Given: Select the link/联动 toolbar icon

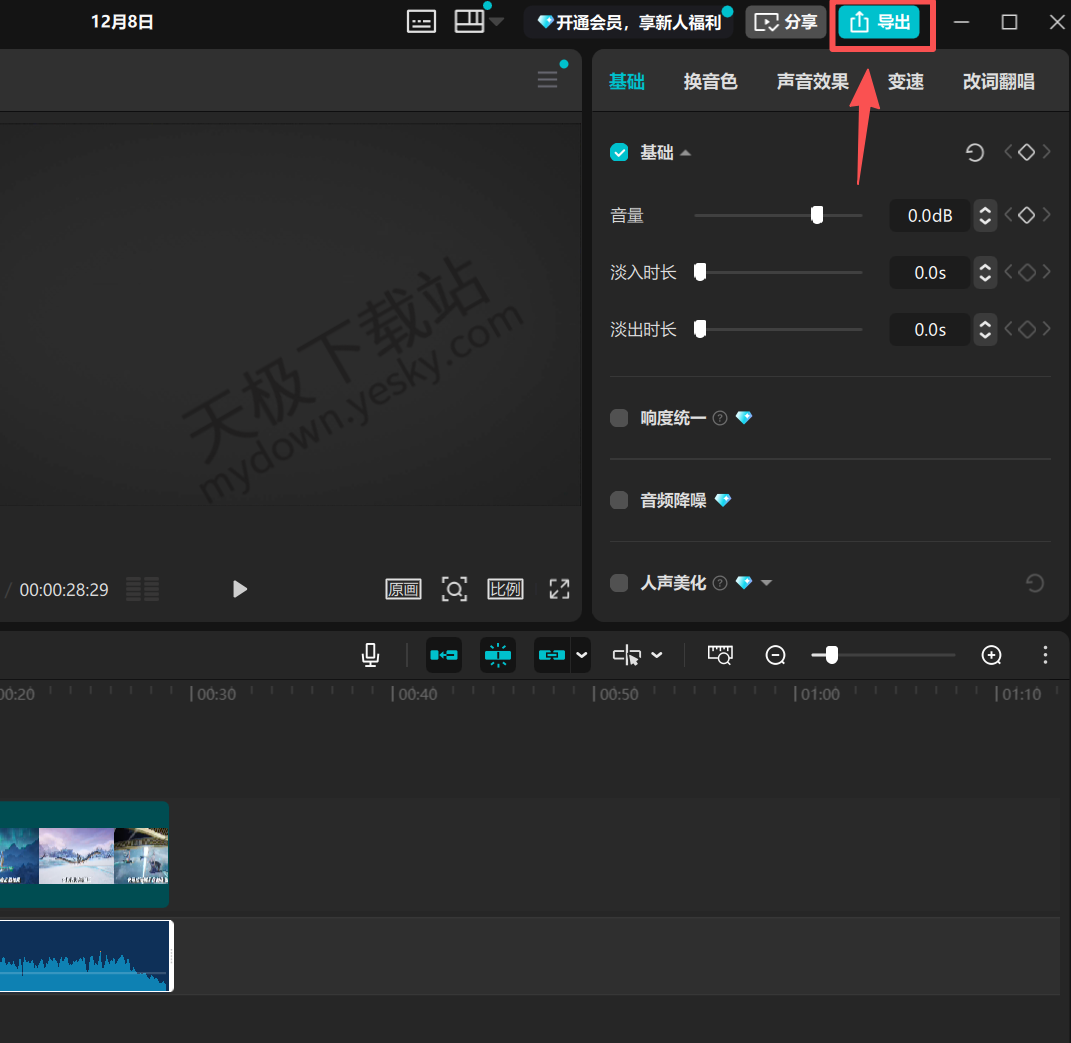Looking at the screenshot, I should tap(553, 655).
